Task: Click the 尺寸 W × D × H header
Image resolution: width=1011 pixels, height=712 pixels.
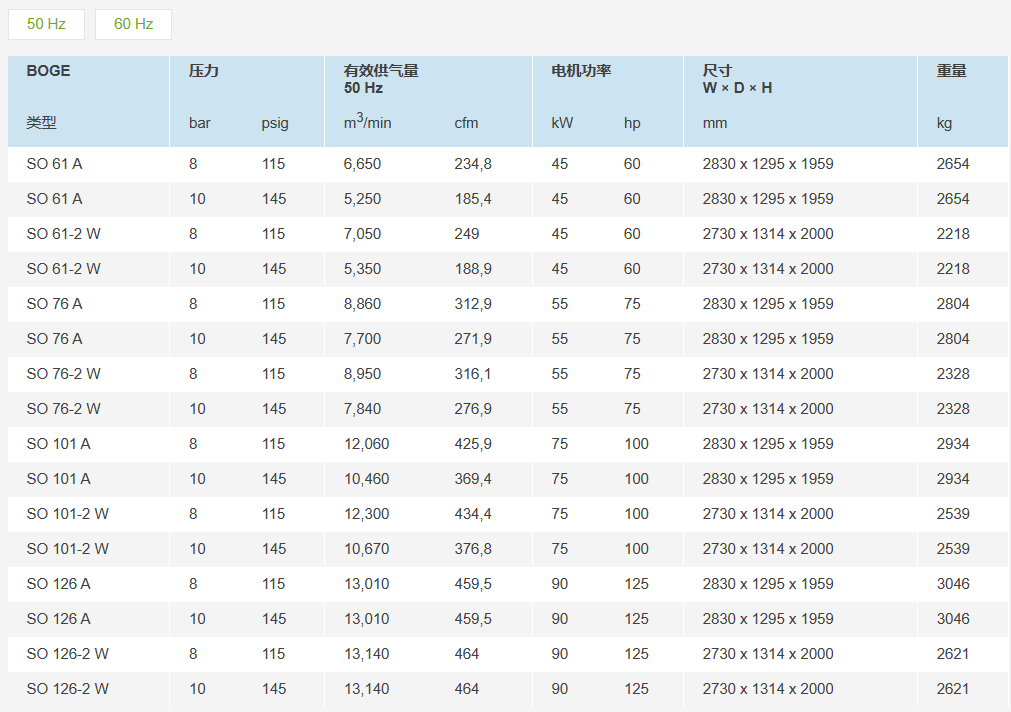Action: pos(737,79)
